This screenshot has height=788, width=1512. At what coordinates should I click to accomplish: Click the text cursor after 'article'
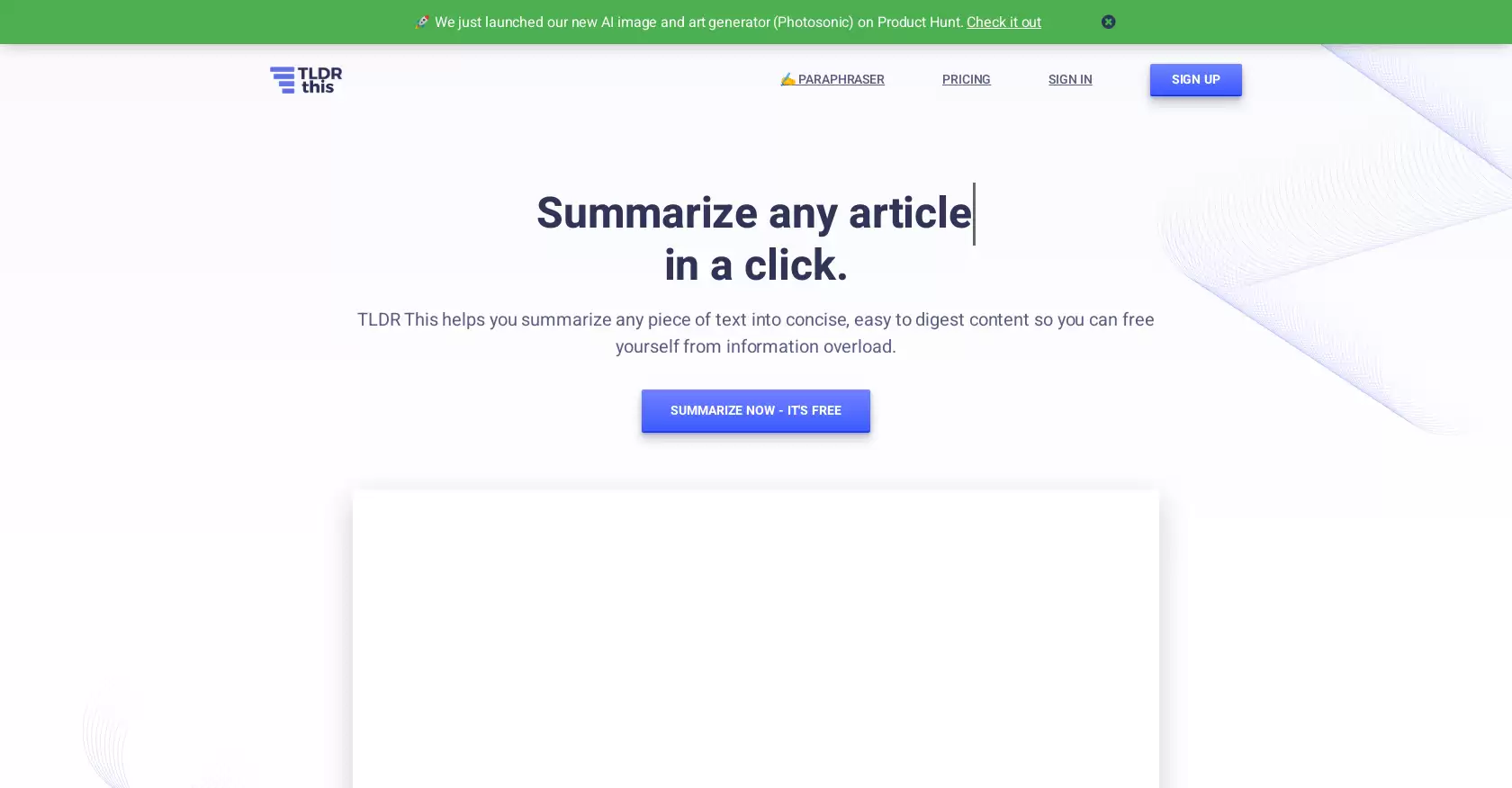974,214
